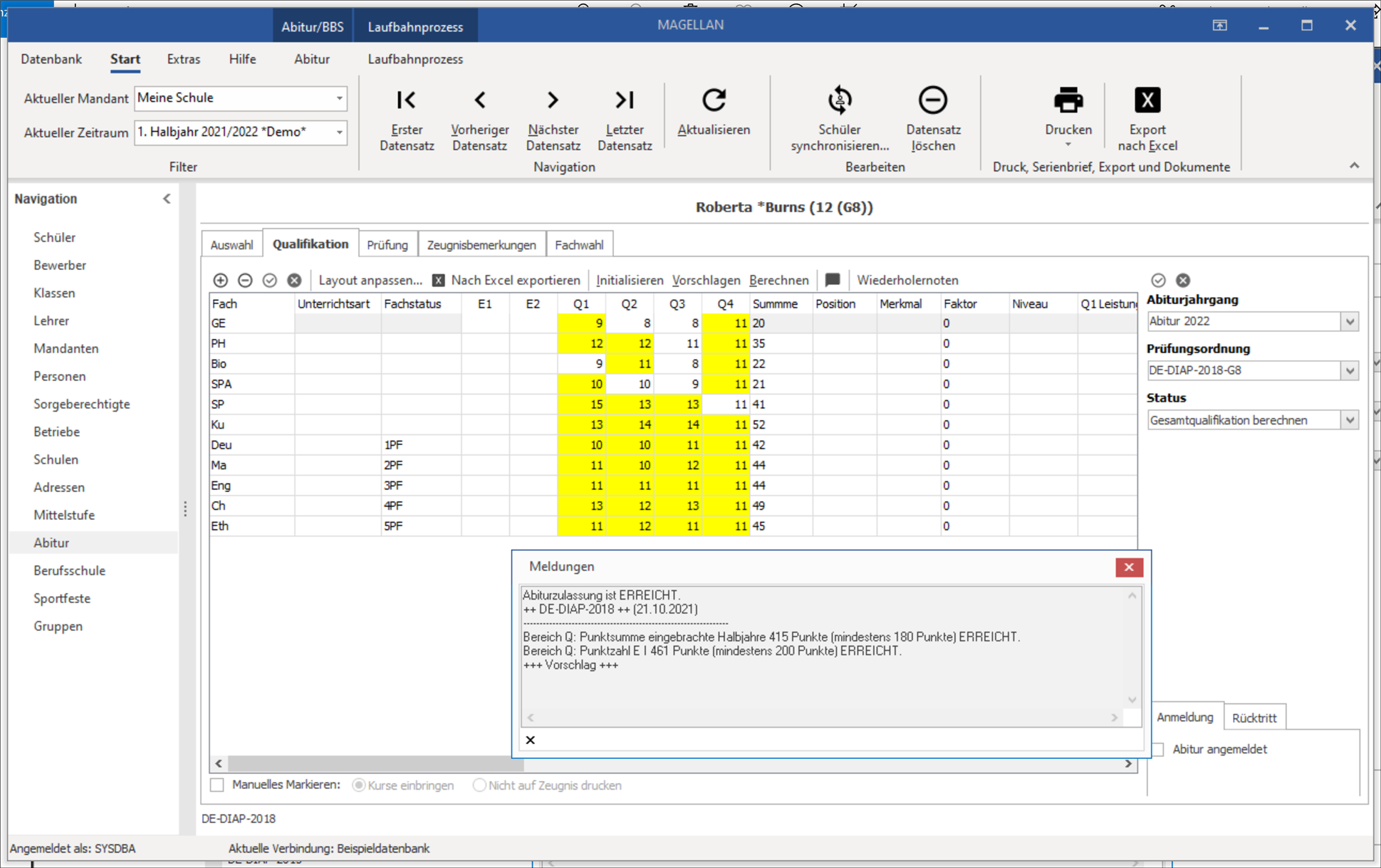The height and width of the screenshot is (868, 1381).
Task: Click Export nach Excel icon
Action: click(x=1147, y=100)
